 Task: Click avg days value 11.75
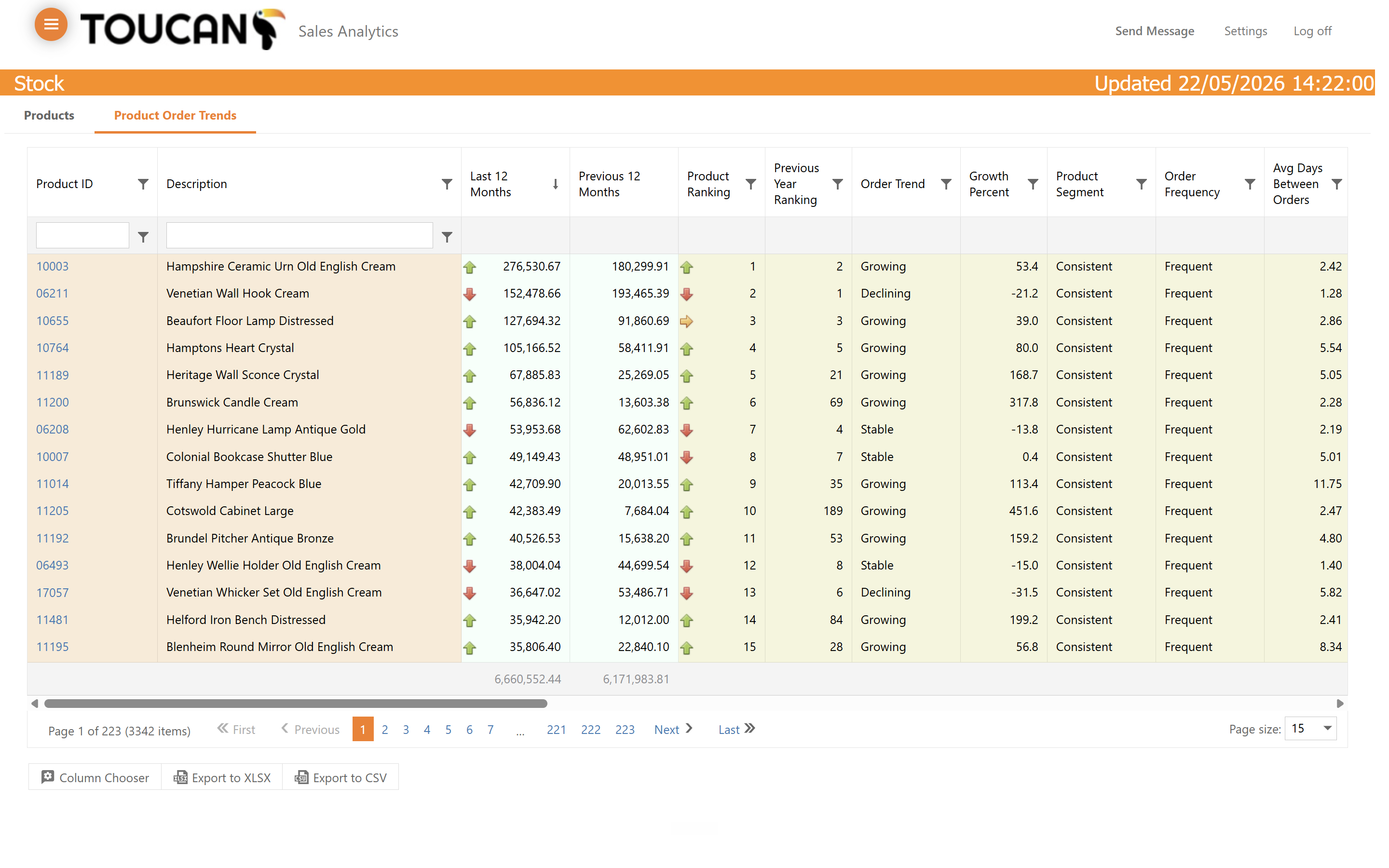(x=1327, y=484)
